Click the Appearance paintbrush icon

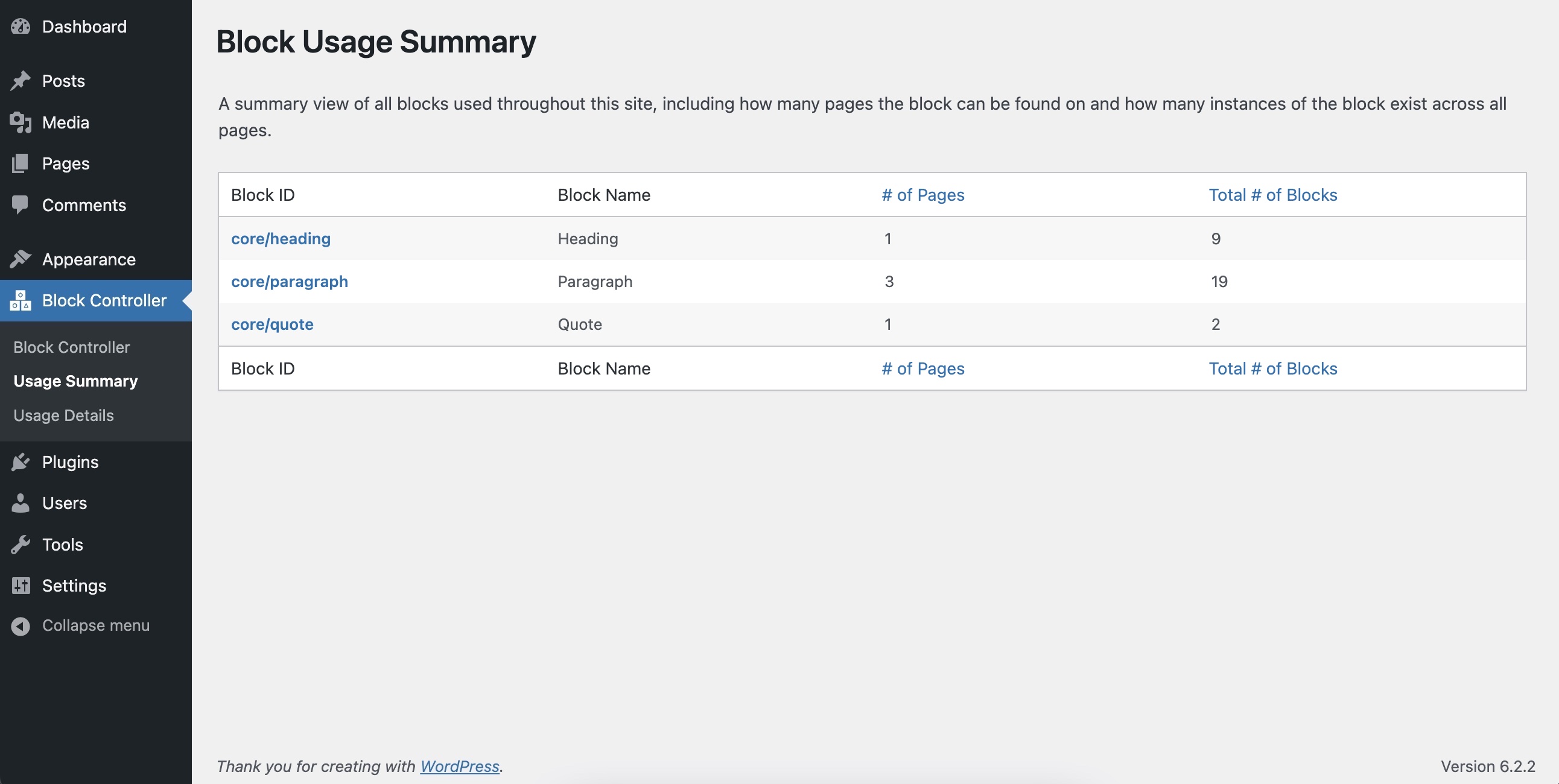click(21, 259)
